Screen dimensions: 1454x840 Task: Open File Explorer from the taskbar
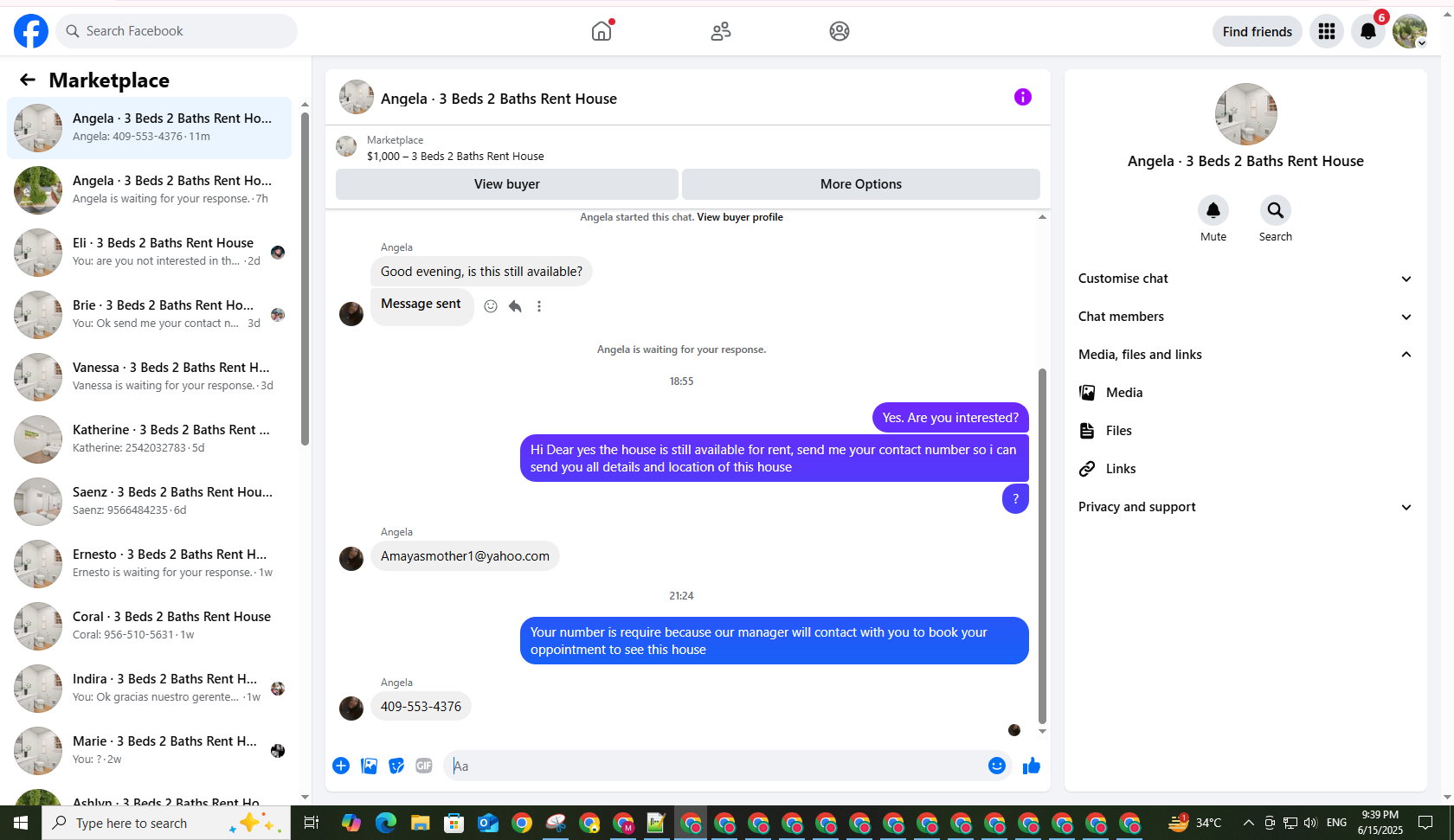point(420,823)
